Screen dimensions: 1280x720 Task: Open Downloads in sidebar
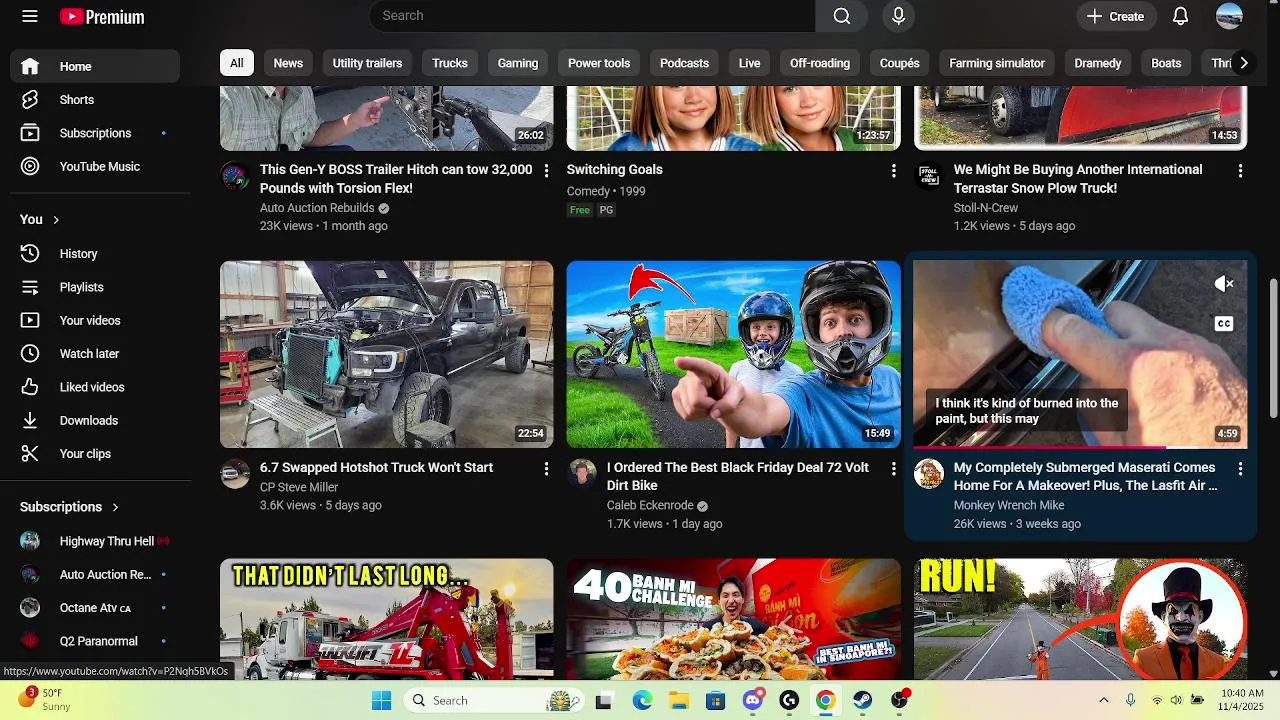[95, 421]
